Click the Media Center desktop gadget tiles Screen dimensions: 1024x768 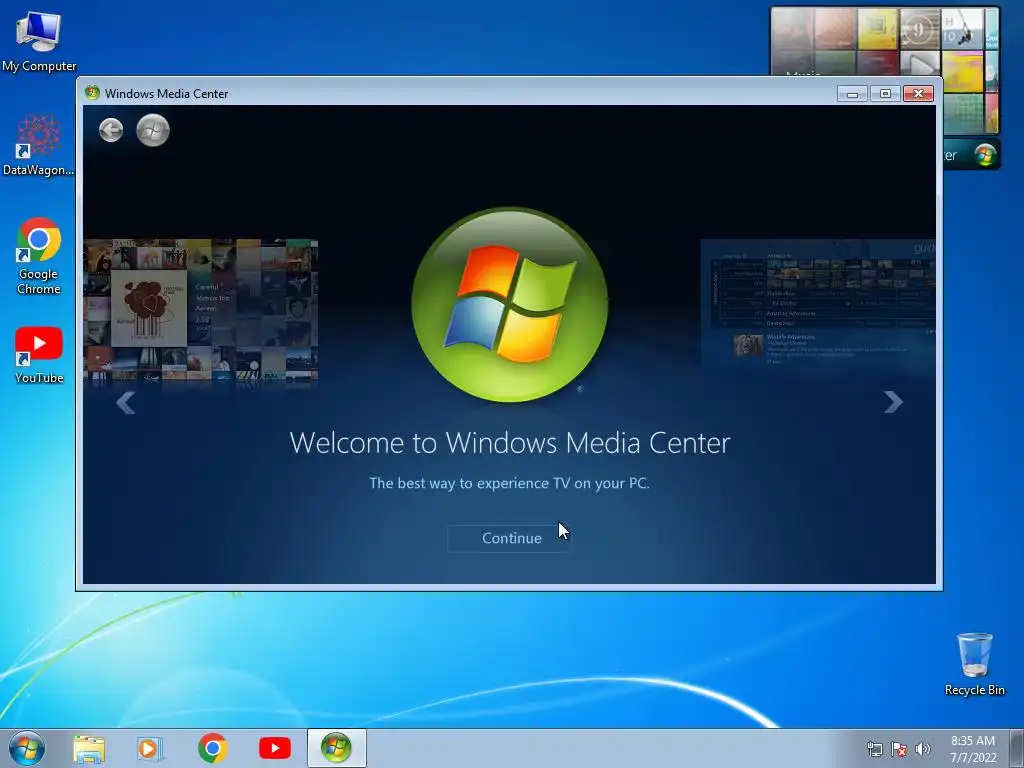pyautogui.click(x=885, y=42)
